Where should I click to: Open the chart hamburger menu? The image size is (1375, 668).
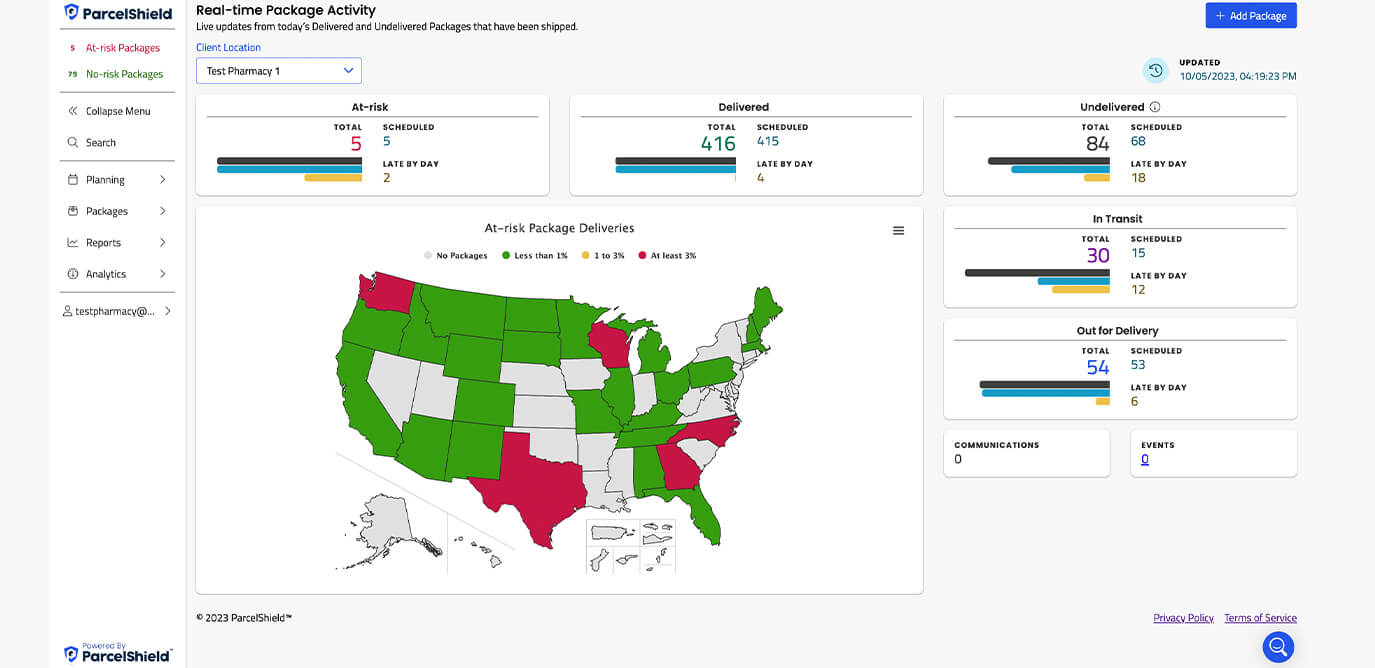(898, 231)
